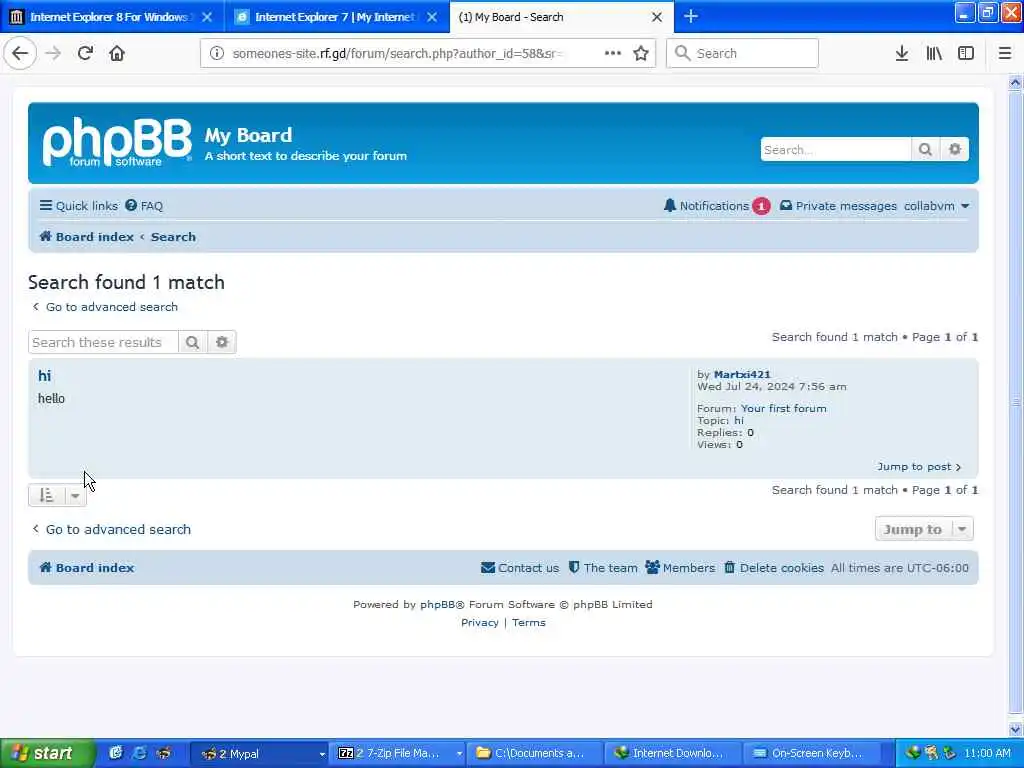Click Board index home in breadcrumb
The width and height of the screenshot is (1024, 768).
pos(86,237)
